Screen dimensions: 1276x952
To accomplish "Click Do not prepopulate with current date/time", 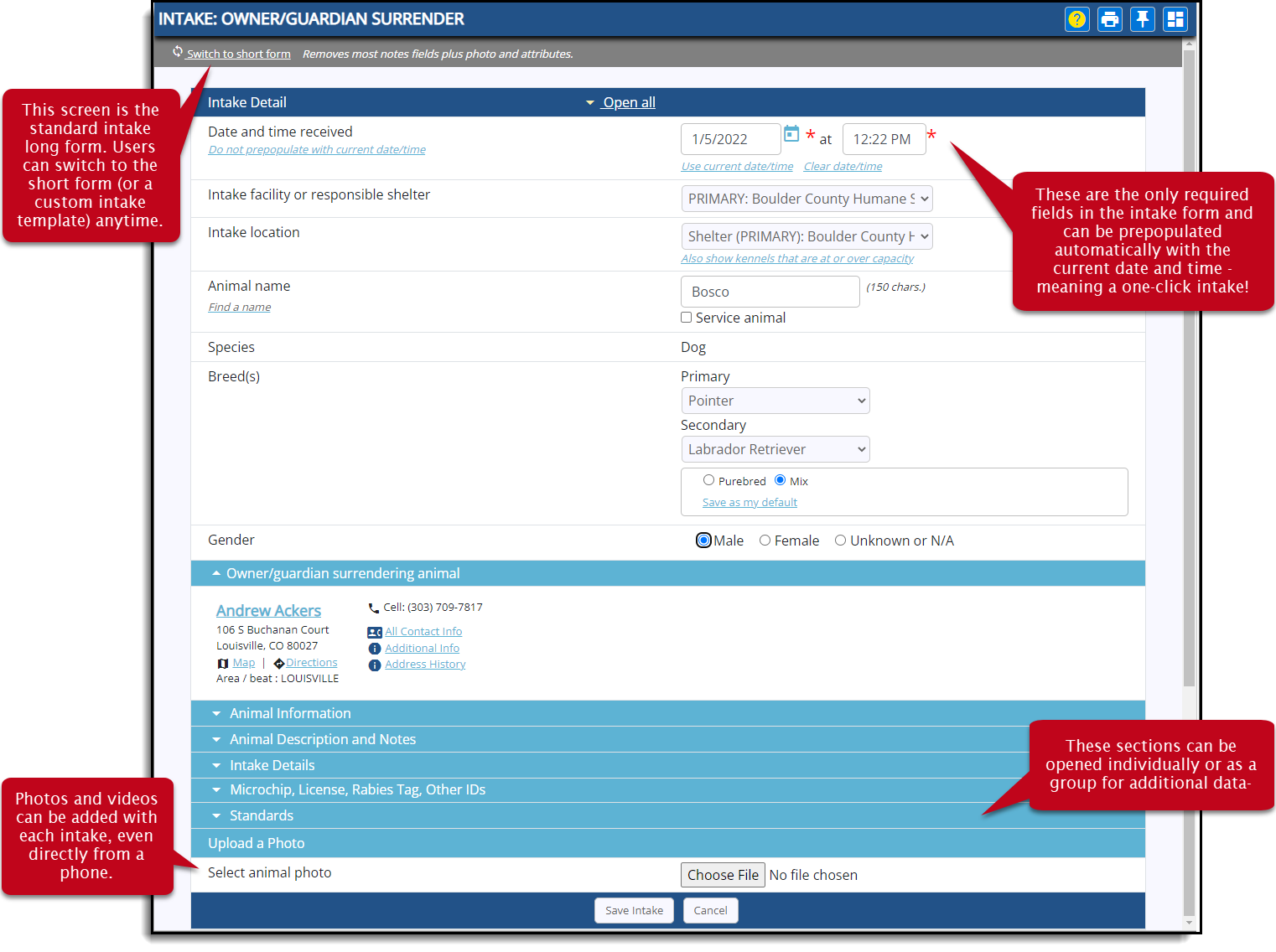I will click(317, 150).
